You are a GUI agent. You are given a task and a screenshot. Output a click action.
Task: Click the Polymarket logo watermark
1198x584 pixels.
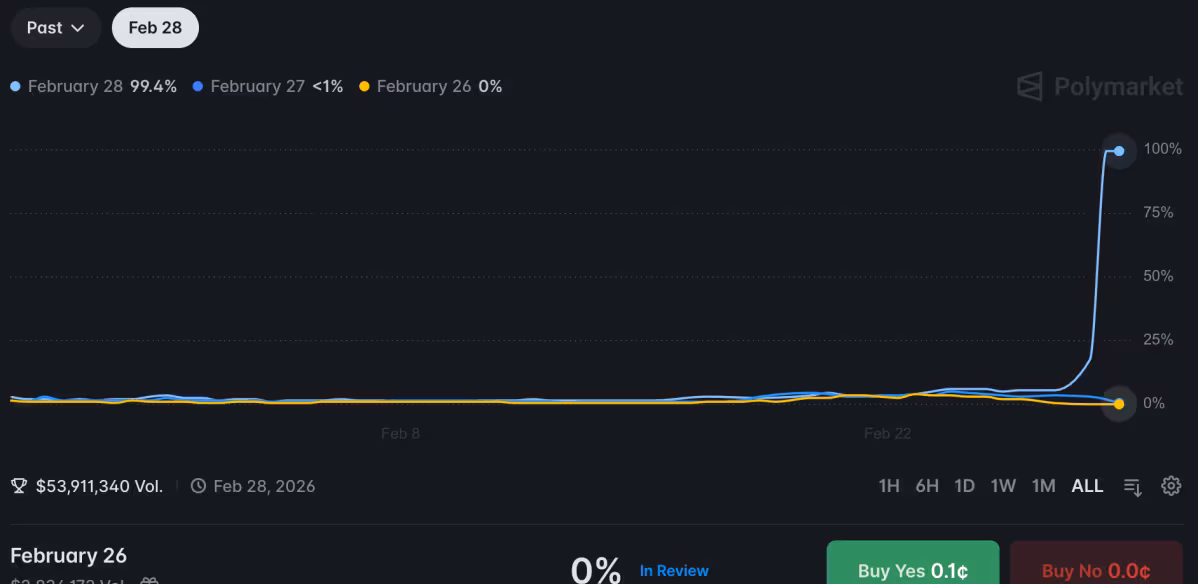tap(1100, 87)
